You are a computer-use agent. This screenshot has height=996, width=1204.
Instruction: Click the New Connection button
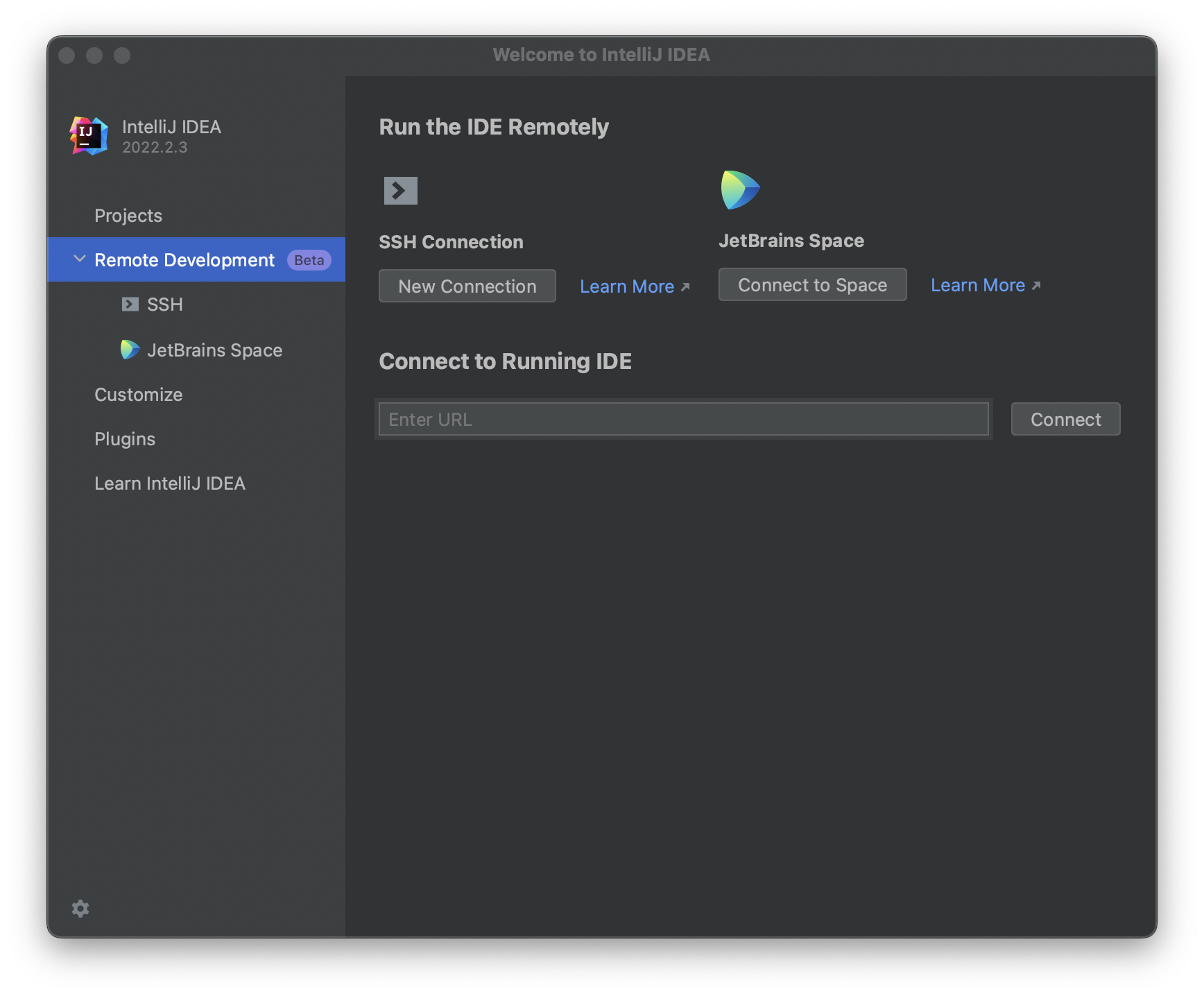click(x=467, y=286)
